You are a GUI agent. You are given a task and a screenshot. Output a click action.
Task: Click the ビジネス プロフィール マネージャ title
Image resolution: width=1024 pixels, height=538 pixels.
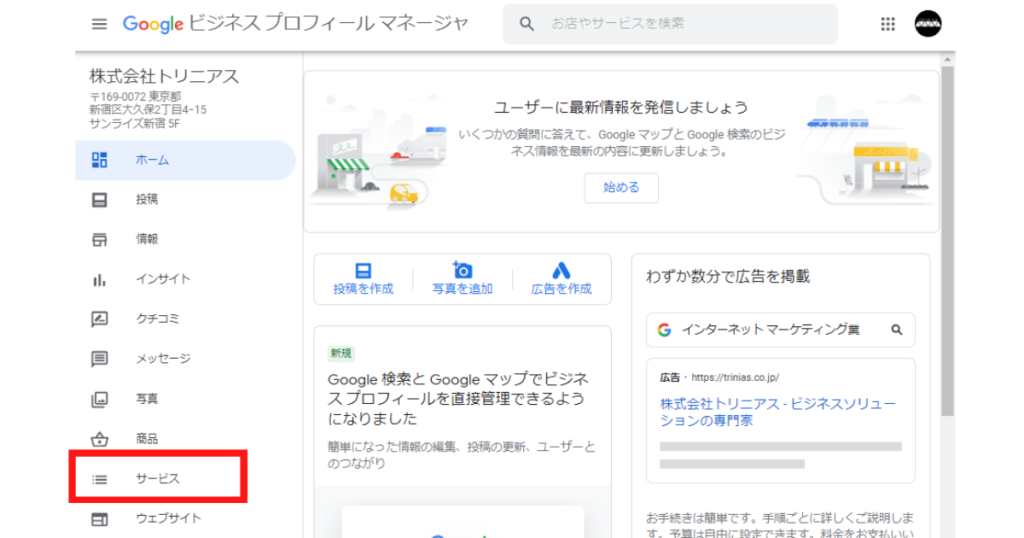[328, 24]
